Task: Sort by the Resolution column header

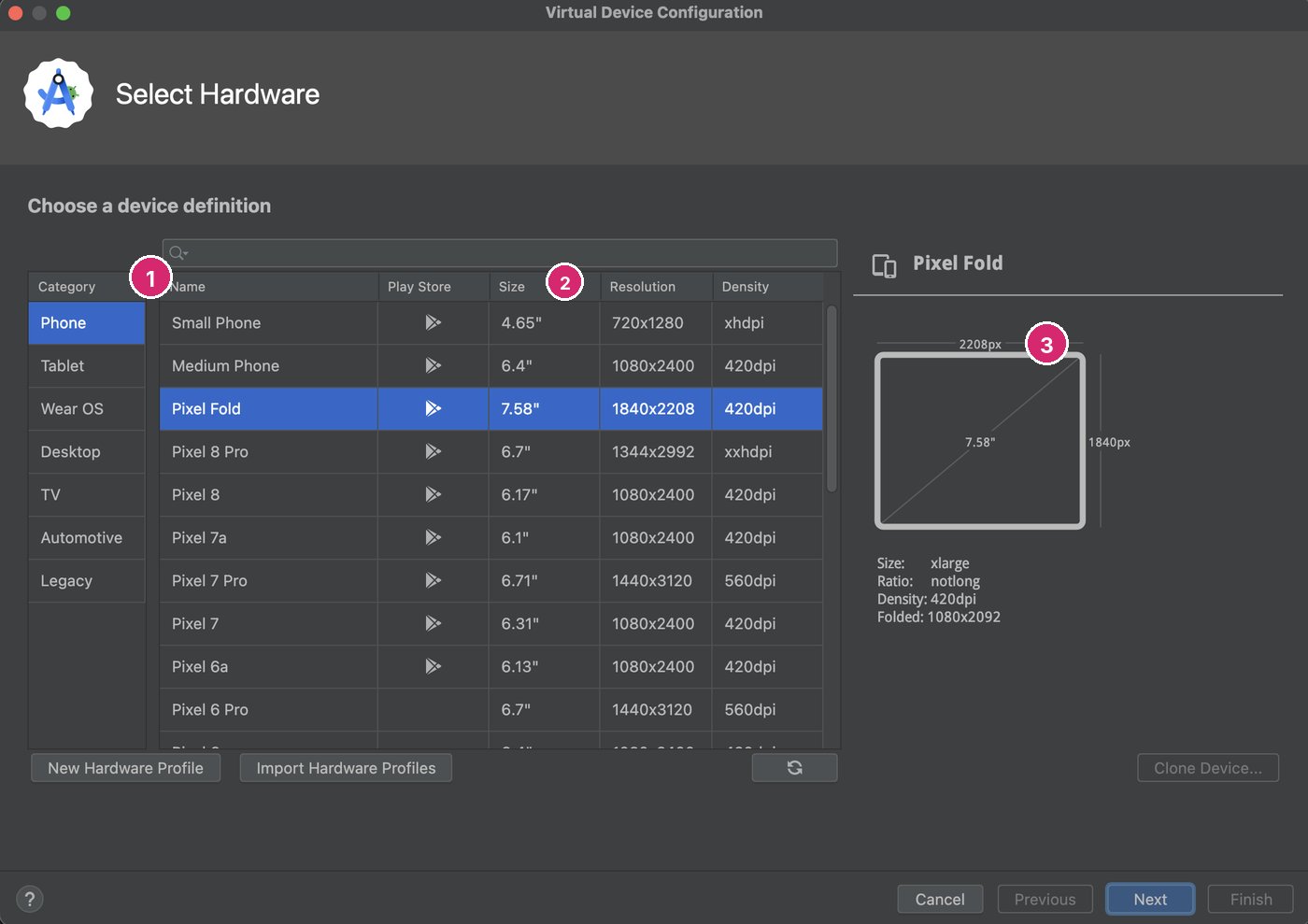Action: coord(656,287)
